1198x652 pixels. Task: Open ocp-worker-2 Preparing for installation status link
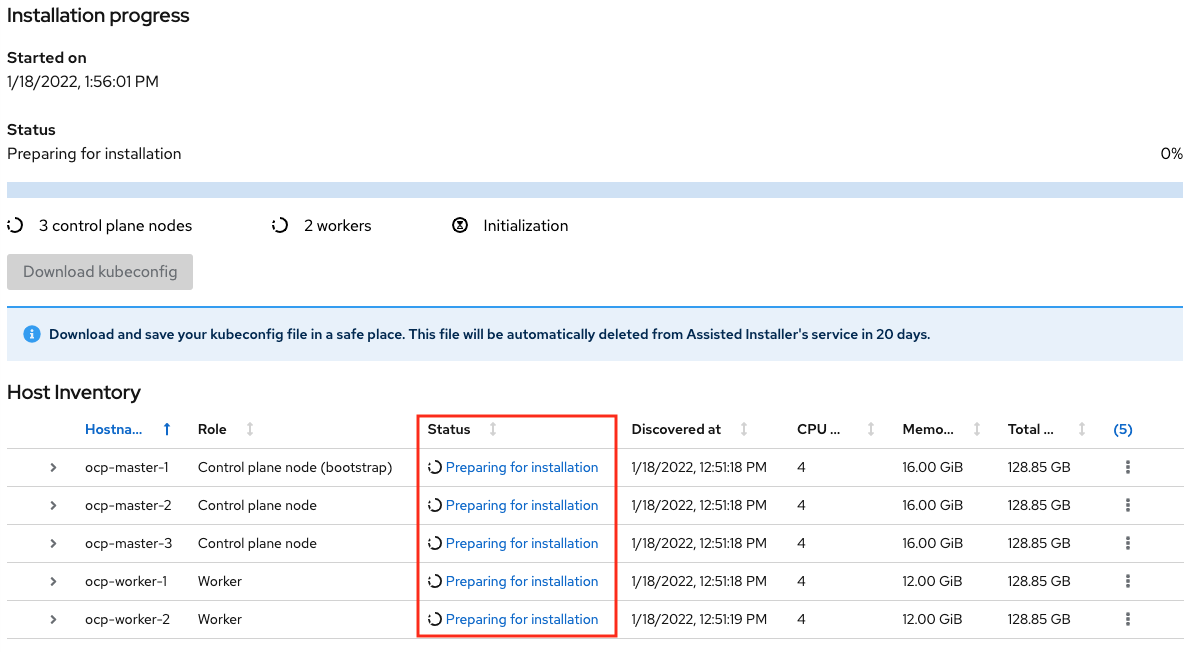pos(521,619)
